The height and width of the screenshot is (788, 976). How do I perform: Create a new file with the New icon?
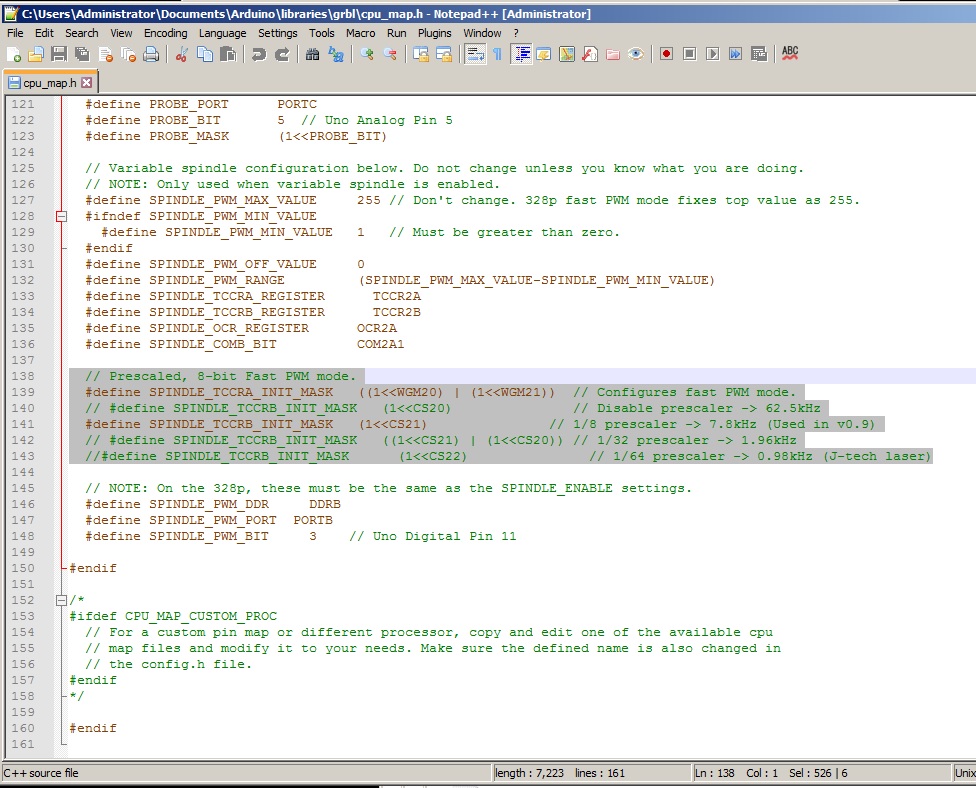click(x=14, y=55)
